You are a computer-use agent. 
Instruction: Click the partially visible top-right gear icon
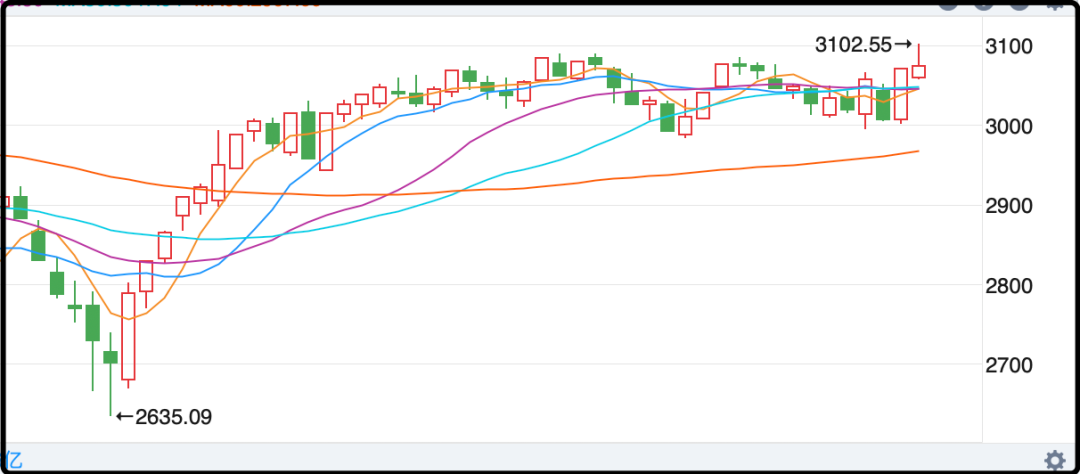coord(1055,5)
